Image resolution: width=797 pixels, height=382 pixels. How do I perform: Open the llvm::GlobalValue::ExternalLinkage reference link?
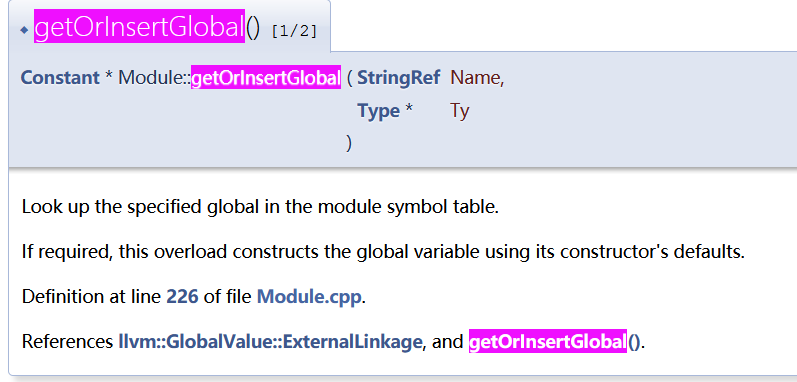270,342
